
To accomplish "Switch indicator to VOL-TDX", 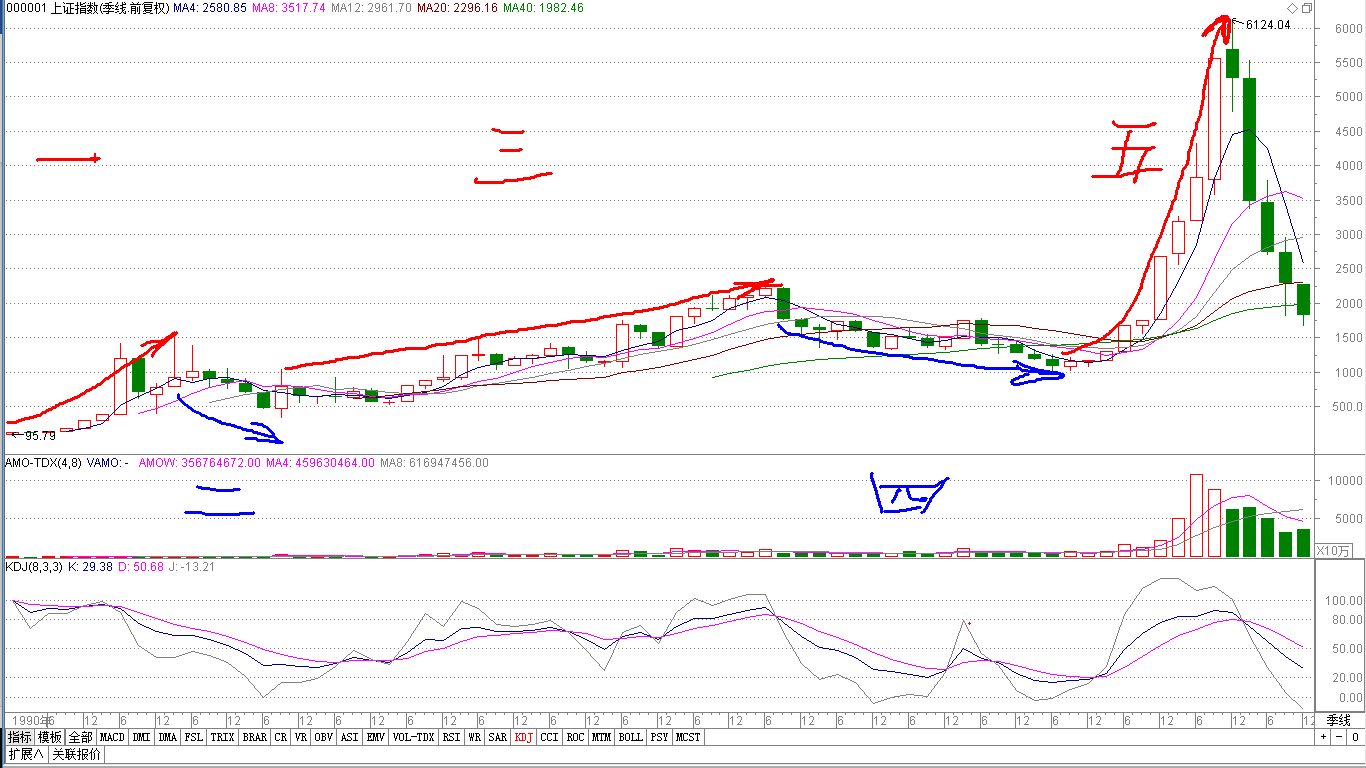I will point(413,737).
